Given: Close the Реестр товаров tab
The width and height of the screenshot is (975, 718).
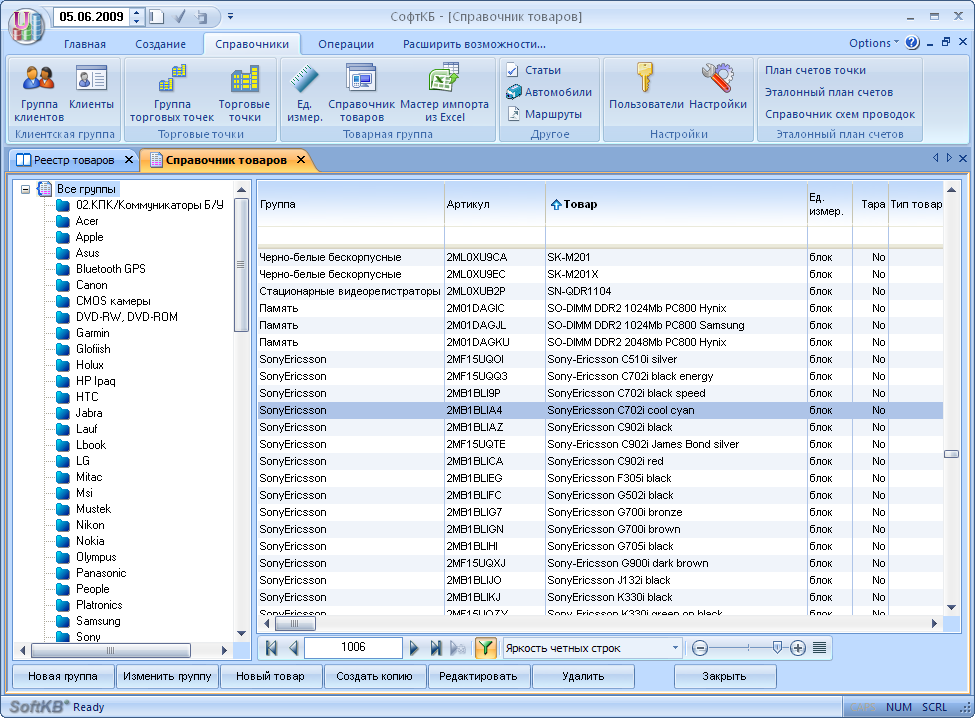Looking at the screenshot, I should coord(129,160).
